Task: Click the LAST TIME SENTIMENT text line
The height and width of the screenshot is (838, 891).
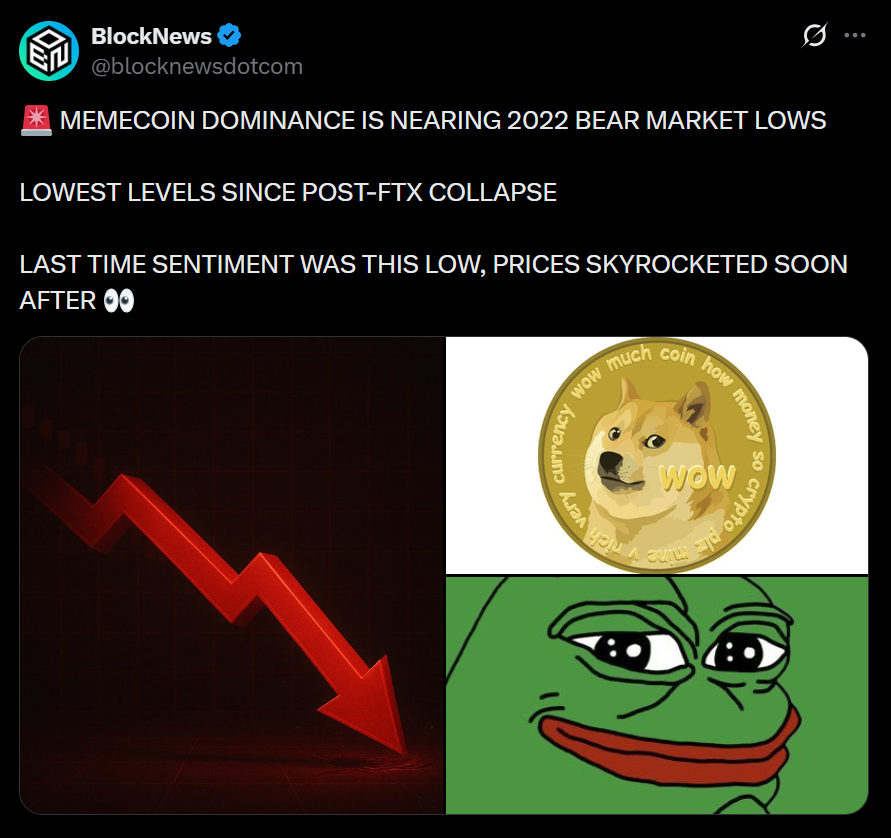Action: coord(434,265)
